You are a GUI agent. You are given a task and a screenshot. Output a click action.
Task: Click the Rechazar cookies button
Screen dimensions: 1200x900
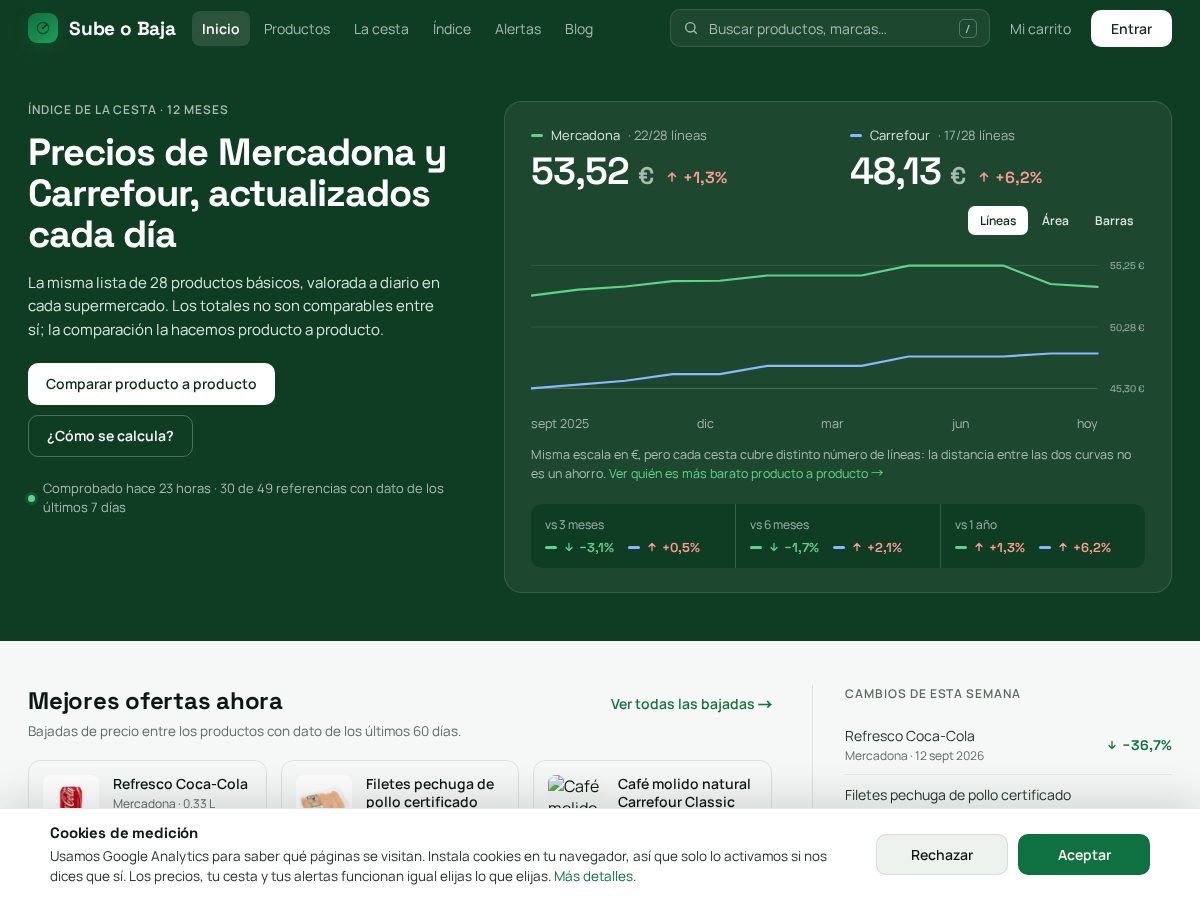(942, 855)
